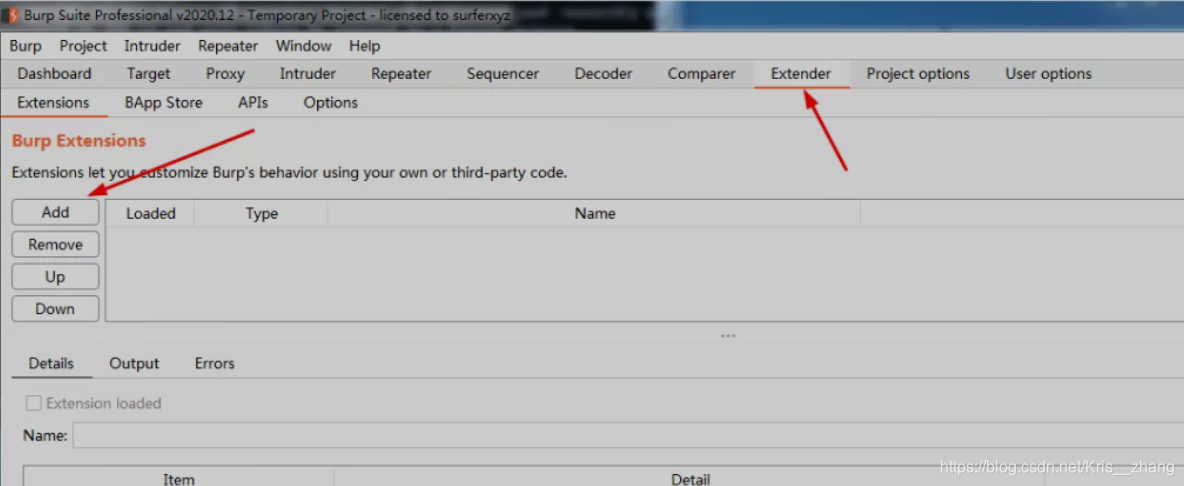The height and width of the screenshot is (486, 1184).
Task: Switch to the APIs sub-tab
Action: point(253,103)
